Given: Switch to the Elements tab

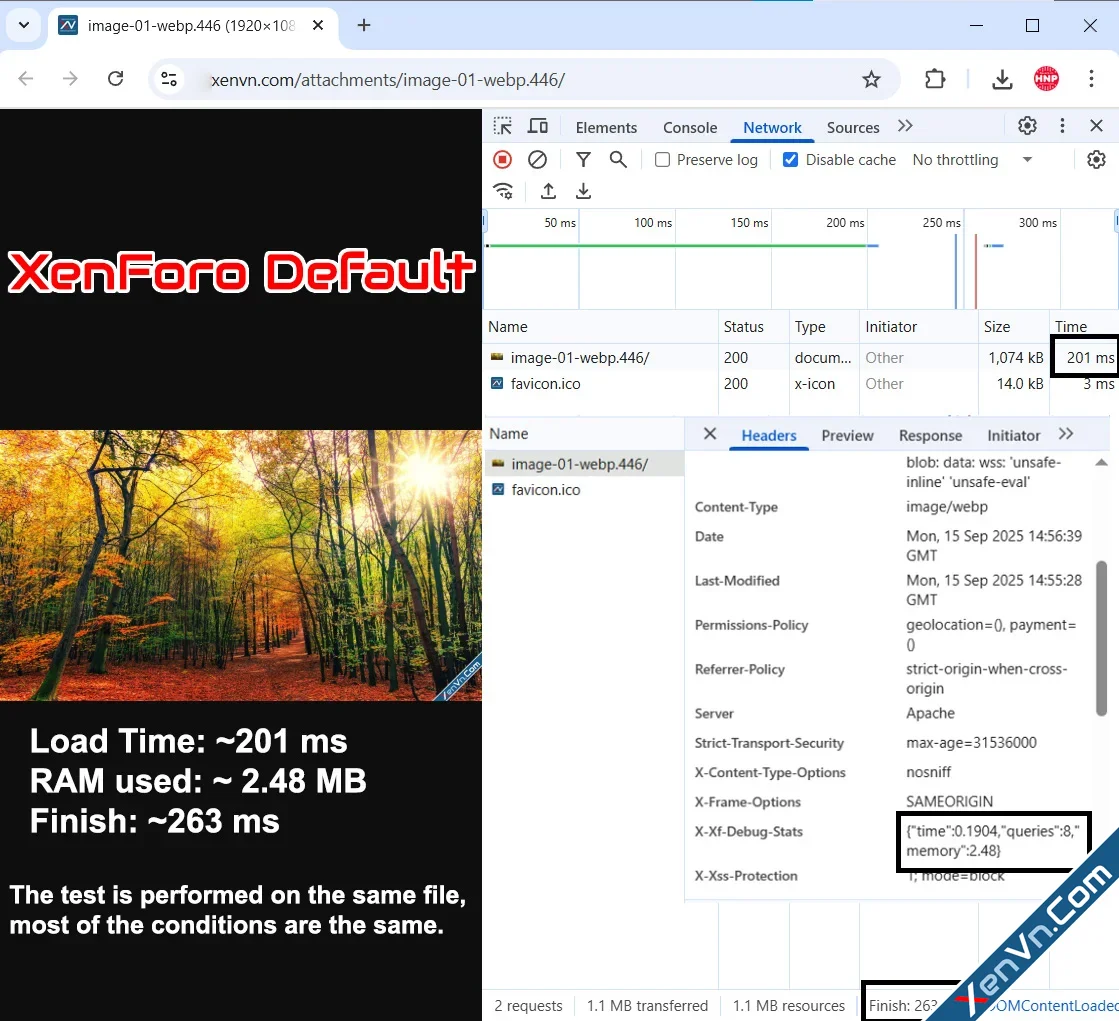Looking at the screenshot, I should pos(606,128).
